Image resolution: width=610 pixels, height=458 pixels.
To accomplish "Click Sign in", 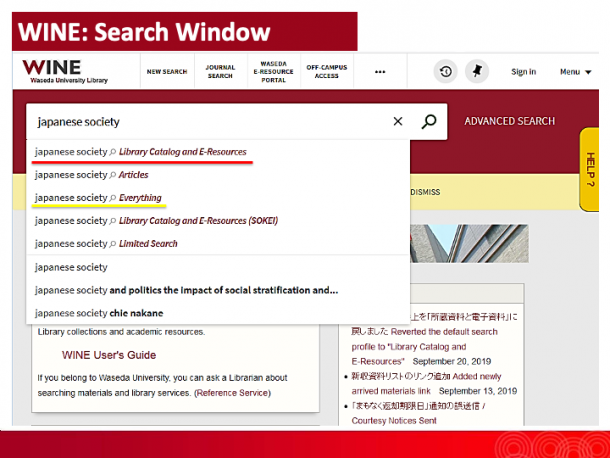I will coord(524,72).
